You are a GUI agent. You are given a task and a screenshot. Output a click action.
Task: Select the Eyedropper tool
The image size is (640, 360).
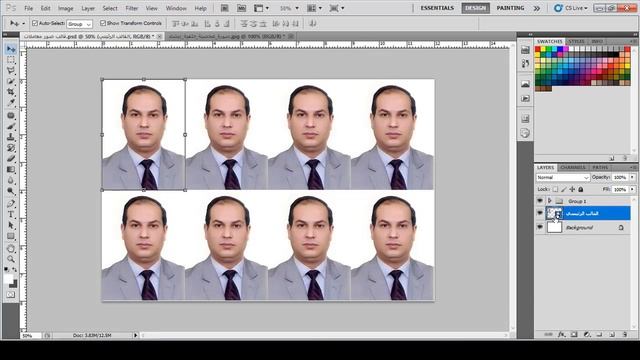[x=11, y=102]
